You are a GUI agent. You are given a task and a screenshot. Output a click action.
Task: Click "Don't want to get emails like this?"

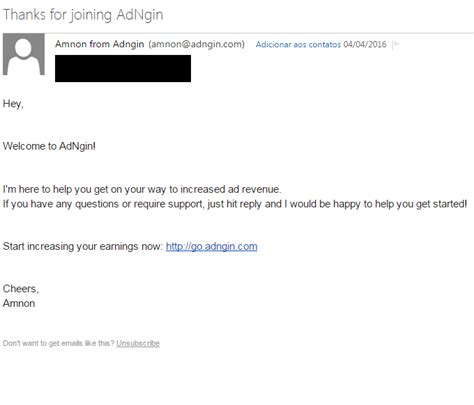tap(58, 343)
